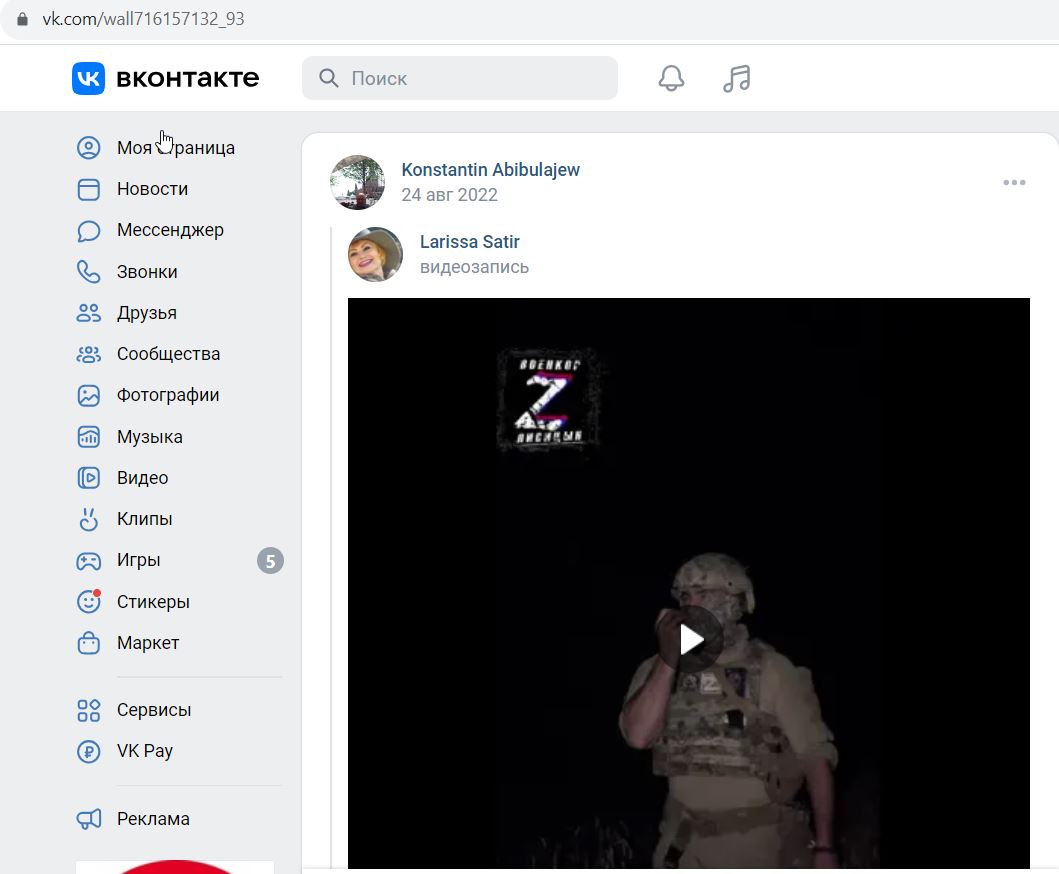1059x874 pixels.
Task: Open post options three-dot menu
Action: coord(1014,182)
